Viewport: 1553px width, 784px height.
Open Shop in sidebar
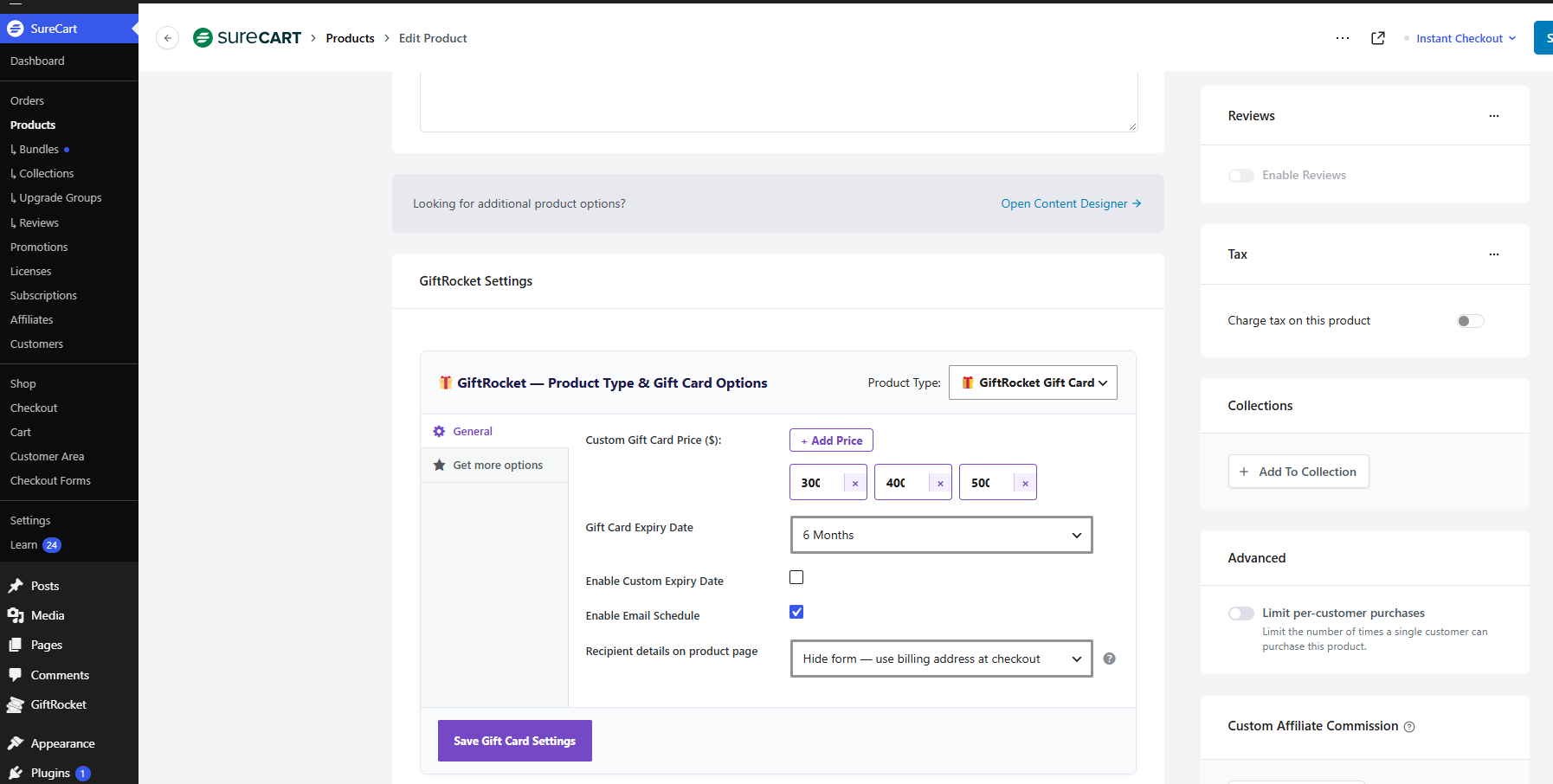coord(23,384)
